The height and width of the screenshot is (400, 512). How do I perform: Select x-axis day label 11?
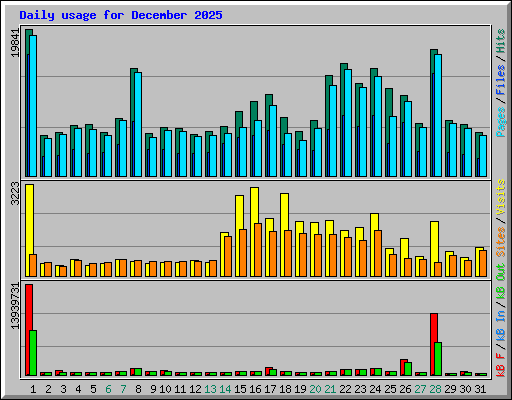pyautogui.click(x=180, y=389)
